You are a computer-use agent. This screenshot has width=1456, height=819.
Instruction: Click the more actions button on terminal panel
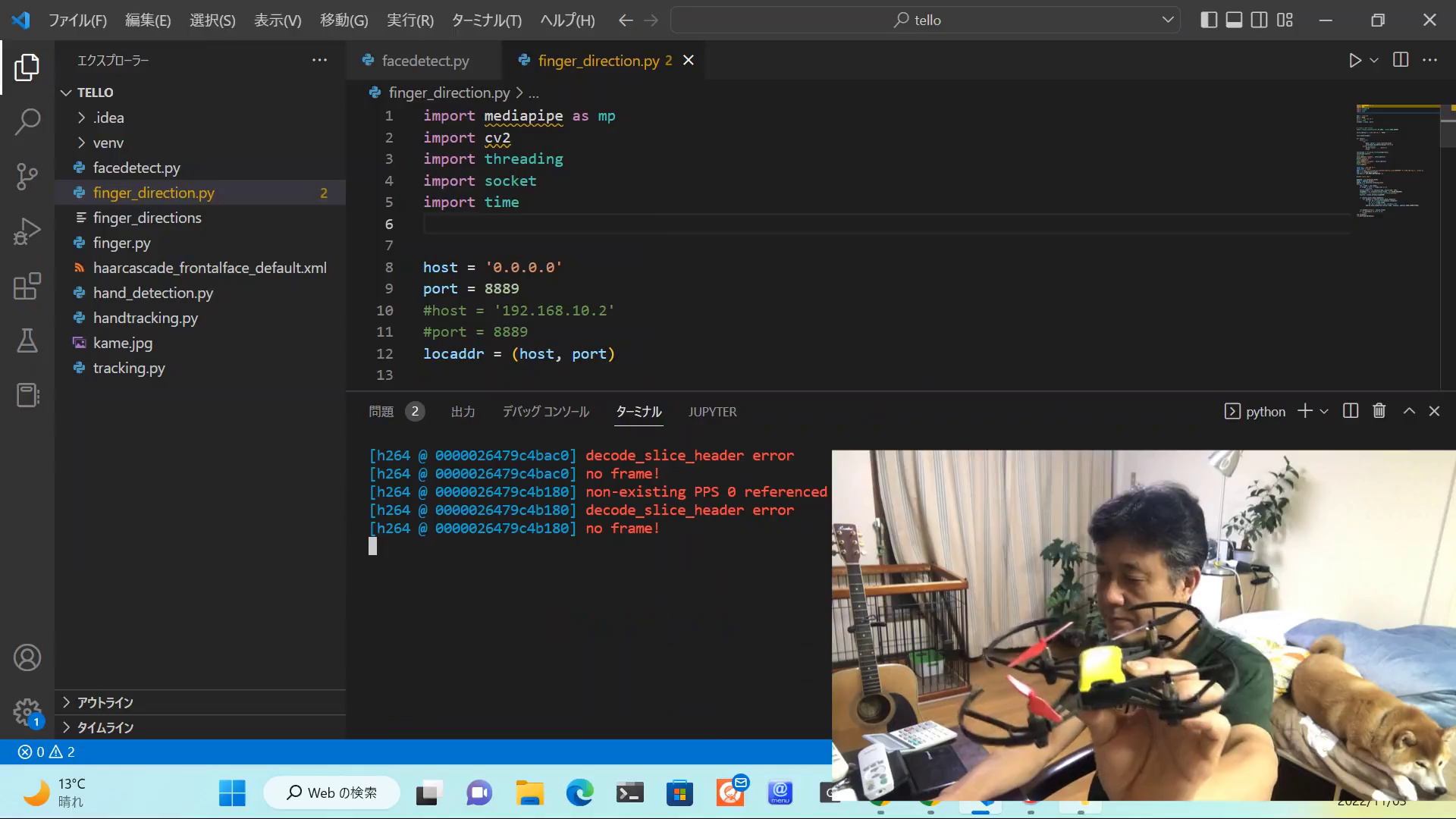(1323, 411)
